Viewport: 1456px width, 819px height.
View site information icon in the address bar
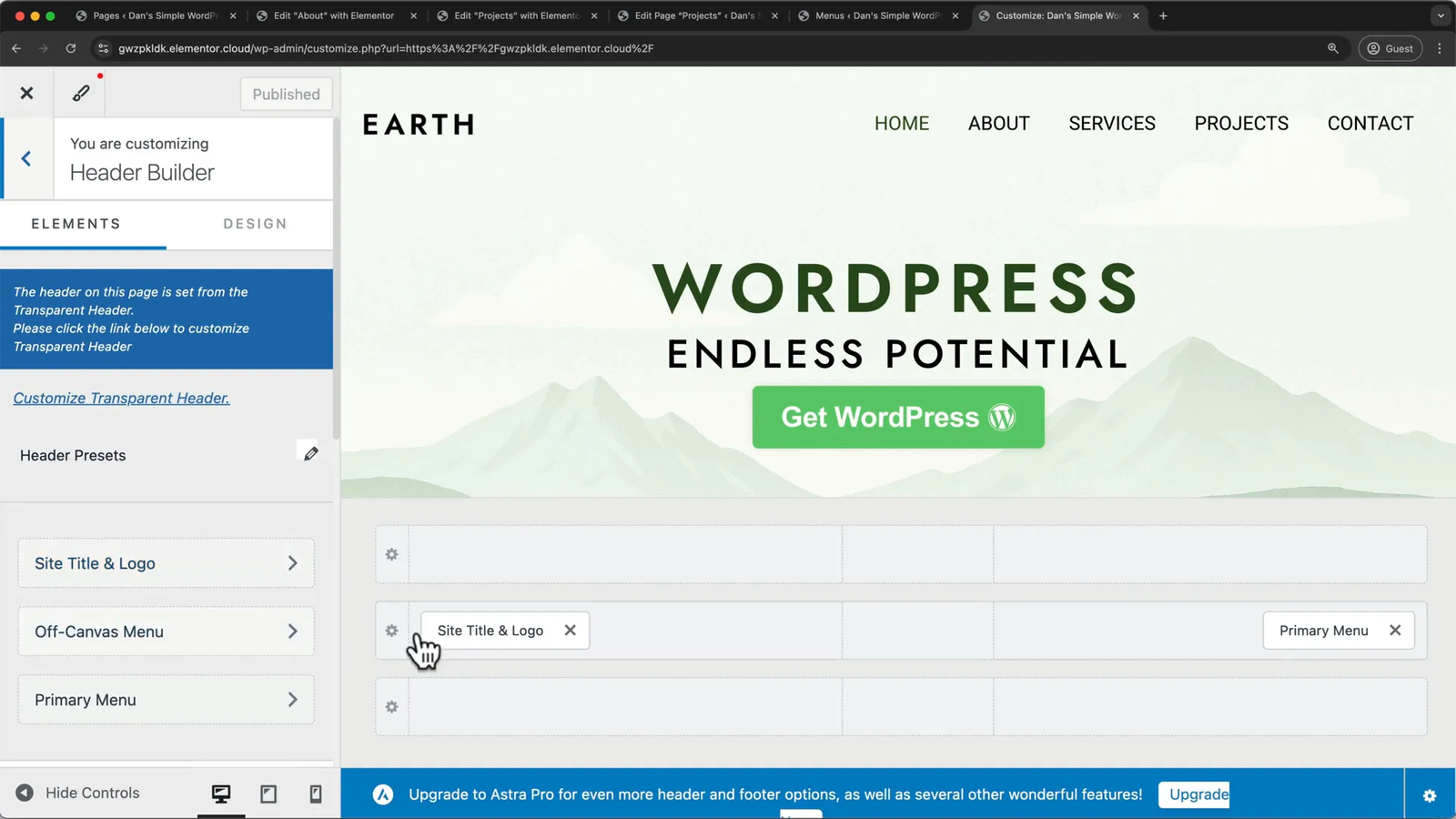click(103, 48)
